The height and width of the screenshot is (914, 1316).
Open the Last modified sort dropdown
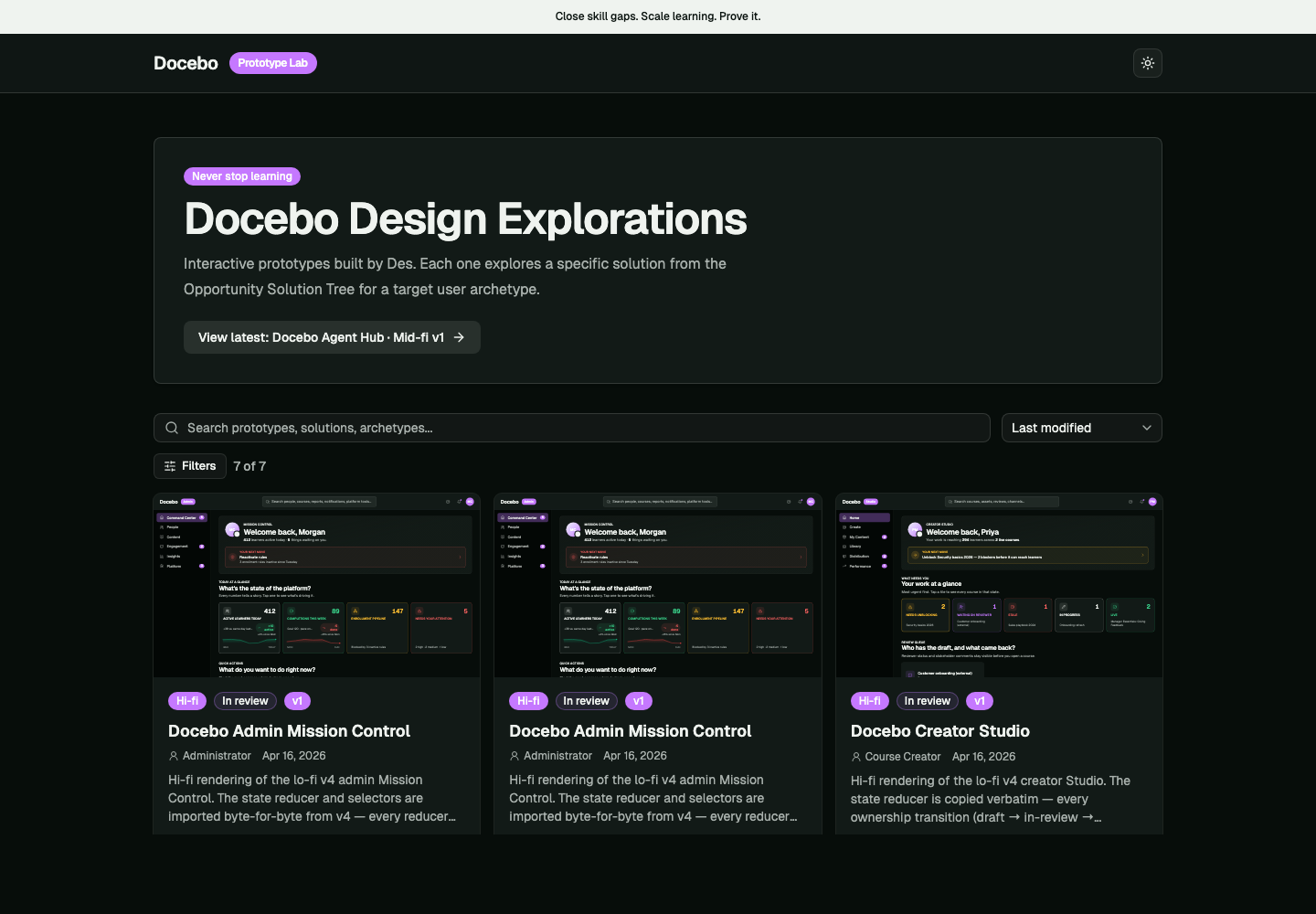tap(1082, 428)
